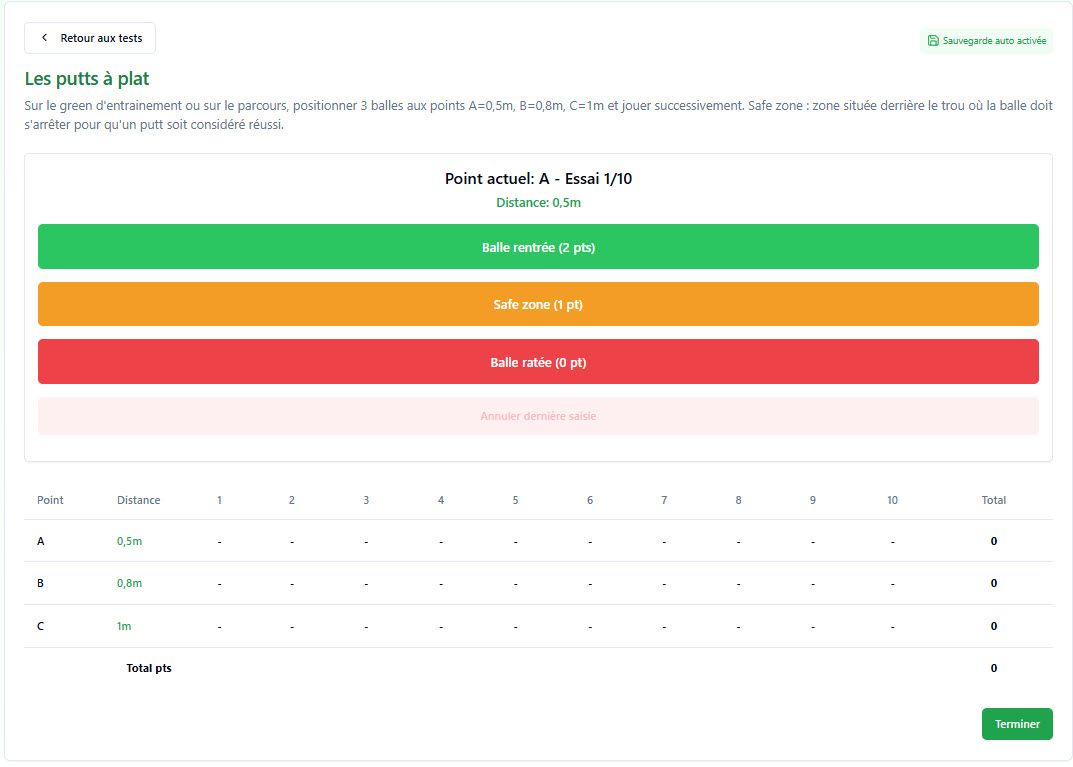The height and width of the screenshot is (767, 1073).
Task: Click row B point label
Action: pyautogui.click(x=40, y=583)
